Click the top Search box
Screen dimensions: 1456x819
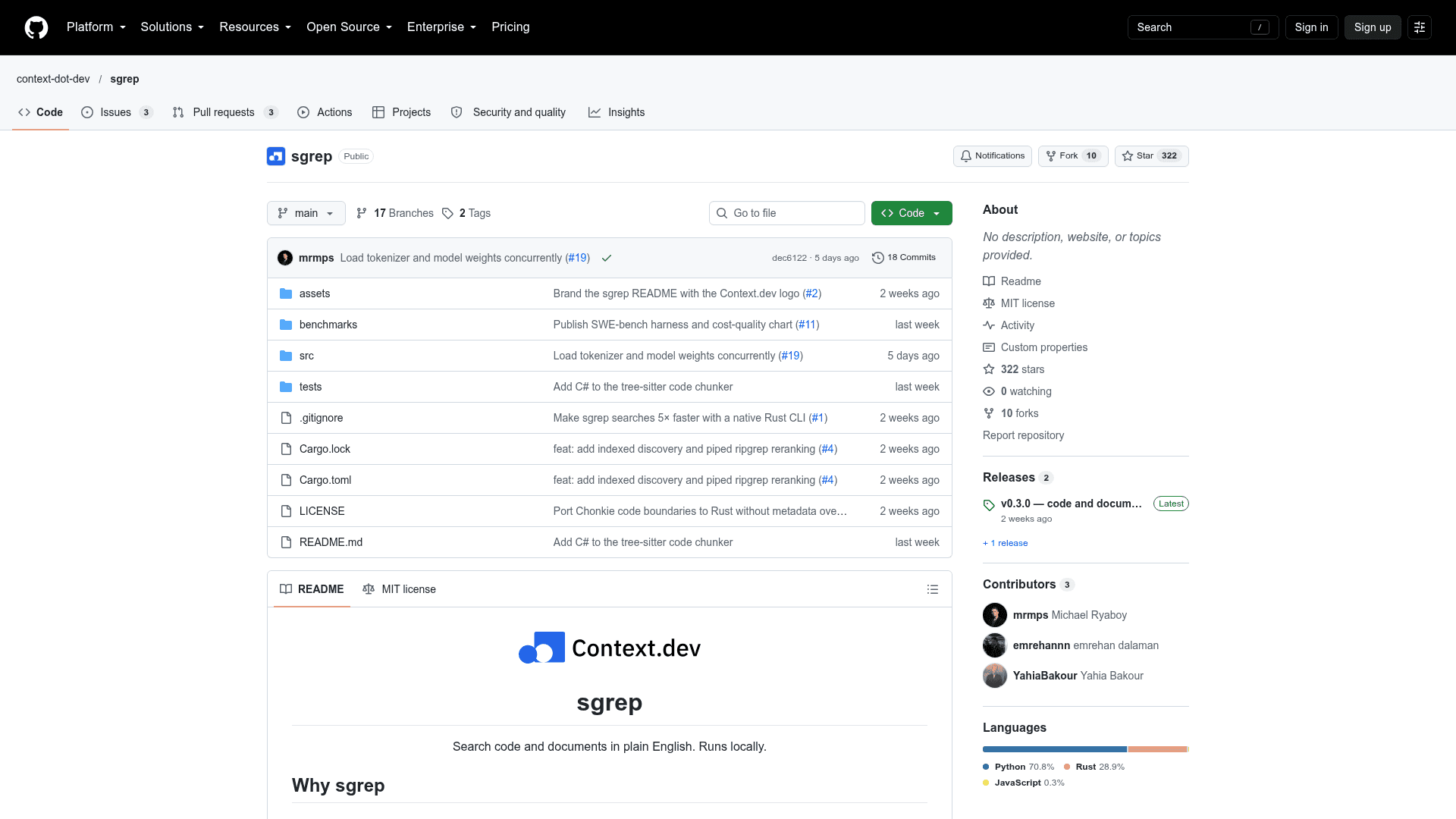(1203, 27)
